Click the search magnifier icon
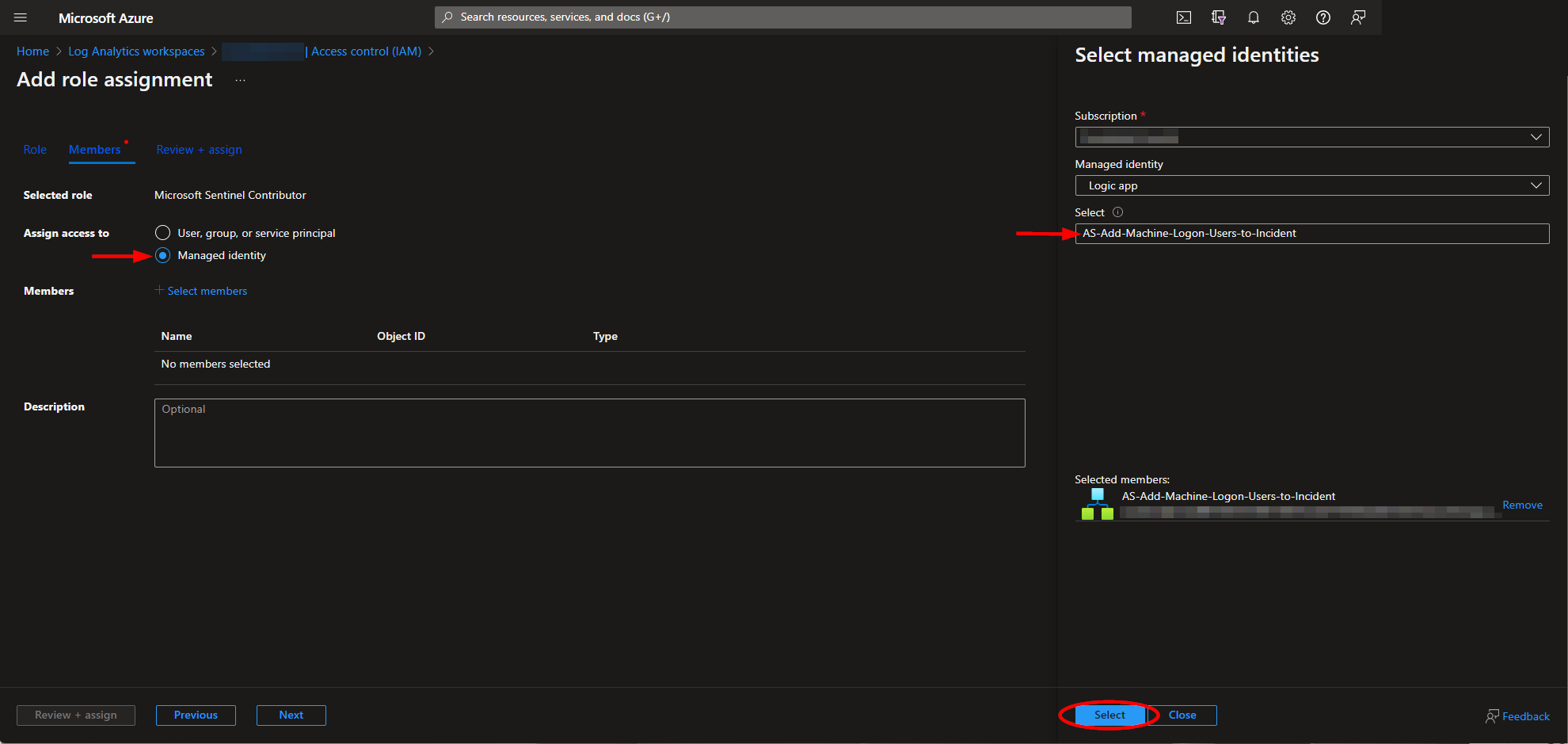This screenshot has width=1568, height=744. [x=447, y=17]
